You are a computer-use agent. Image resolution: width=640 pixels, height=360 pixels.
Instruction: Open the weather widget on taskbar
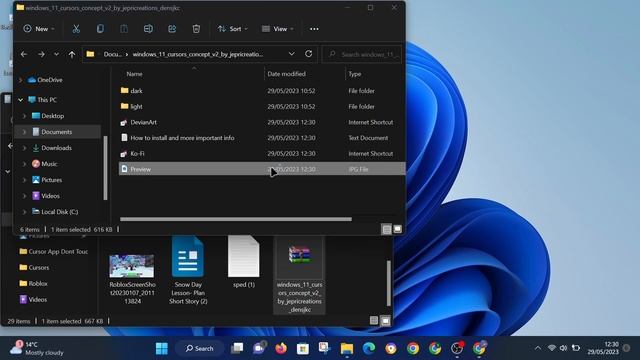pos(37,348)
